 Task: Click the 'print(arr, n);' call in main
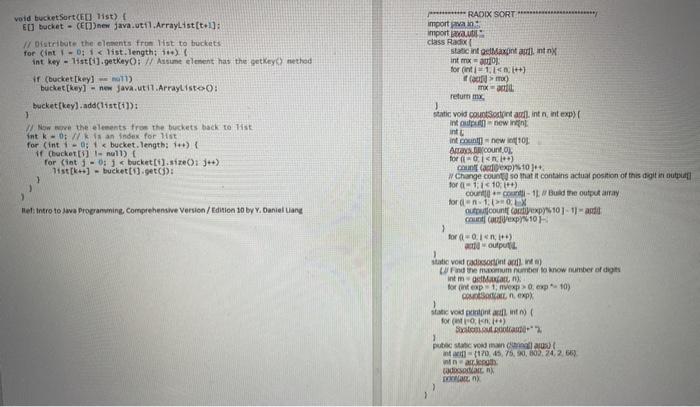[462, 378]
